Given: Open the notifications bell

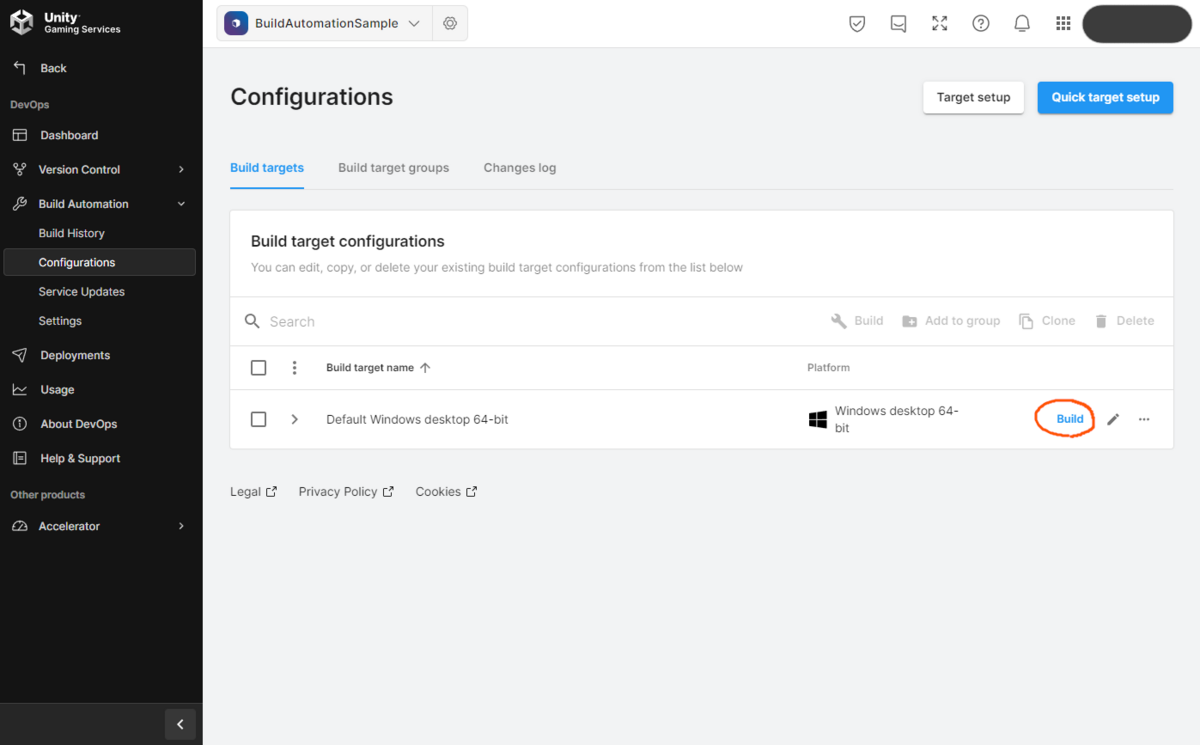Looking at the screenshot, I should 1021,23.
